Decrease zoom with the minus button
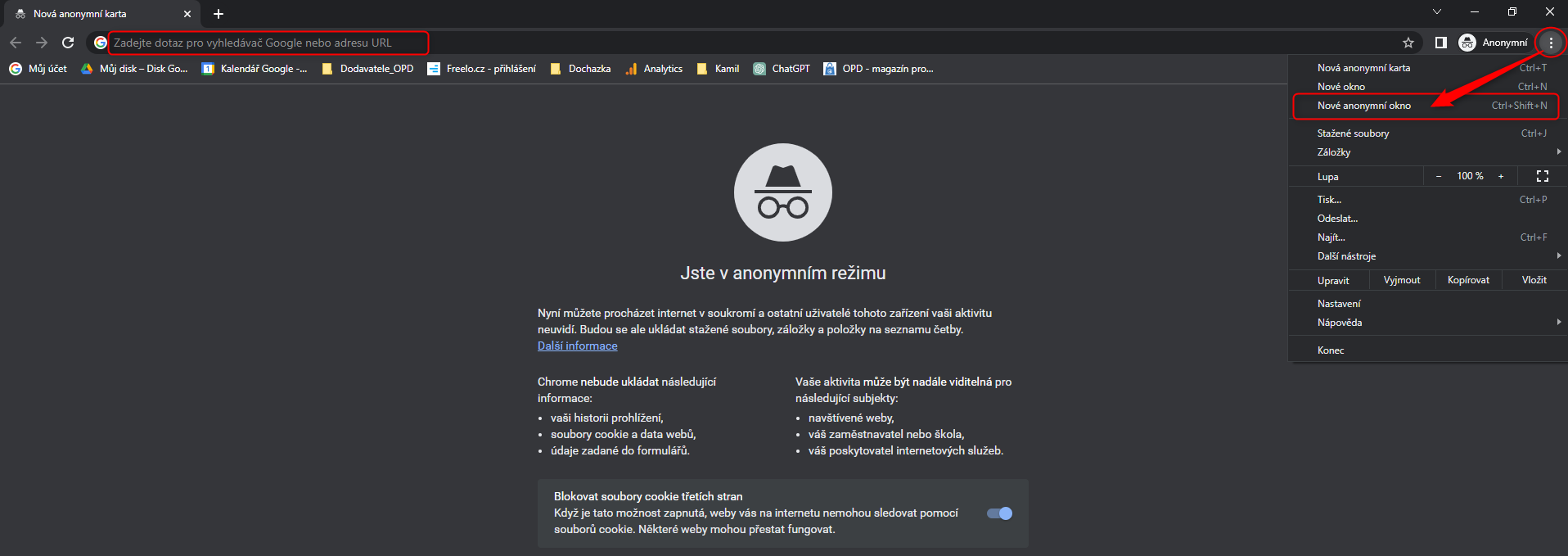The width and height of the screenshot is (1568, 556). click(1439, 176)
